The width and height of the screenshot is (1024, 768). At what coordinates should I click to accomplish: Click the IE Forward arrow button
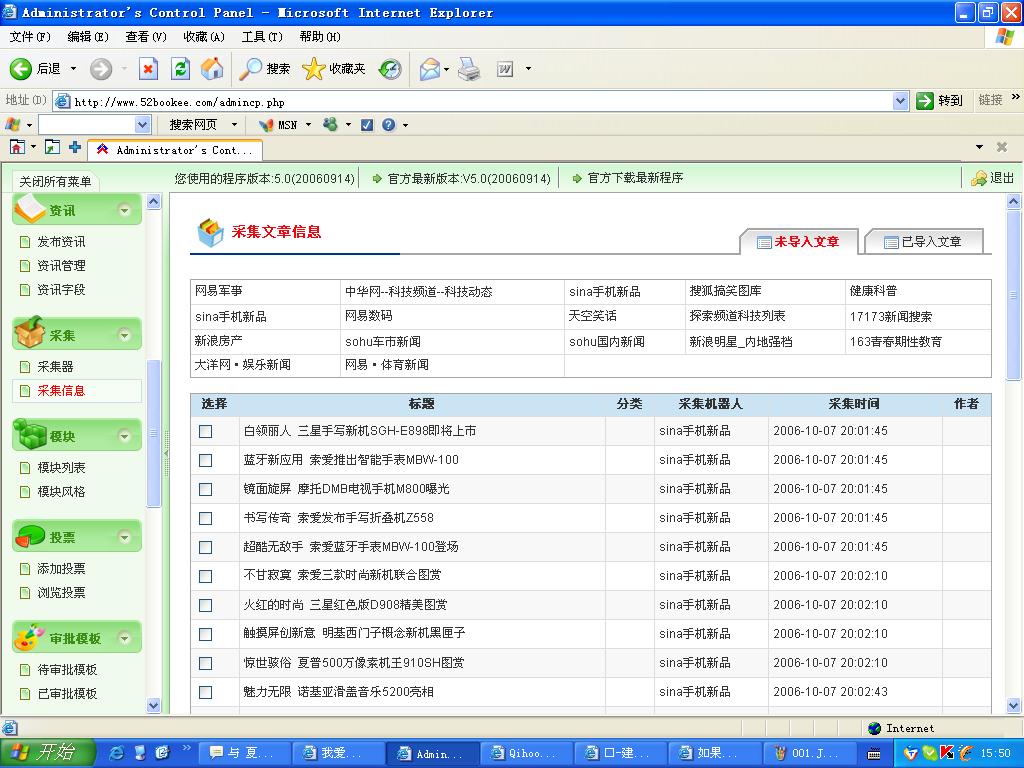[101, 69]
